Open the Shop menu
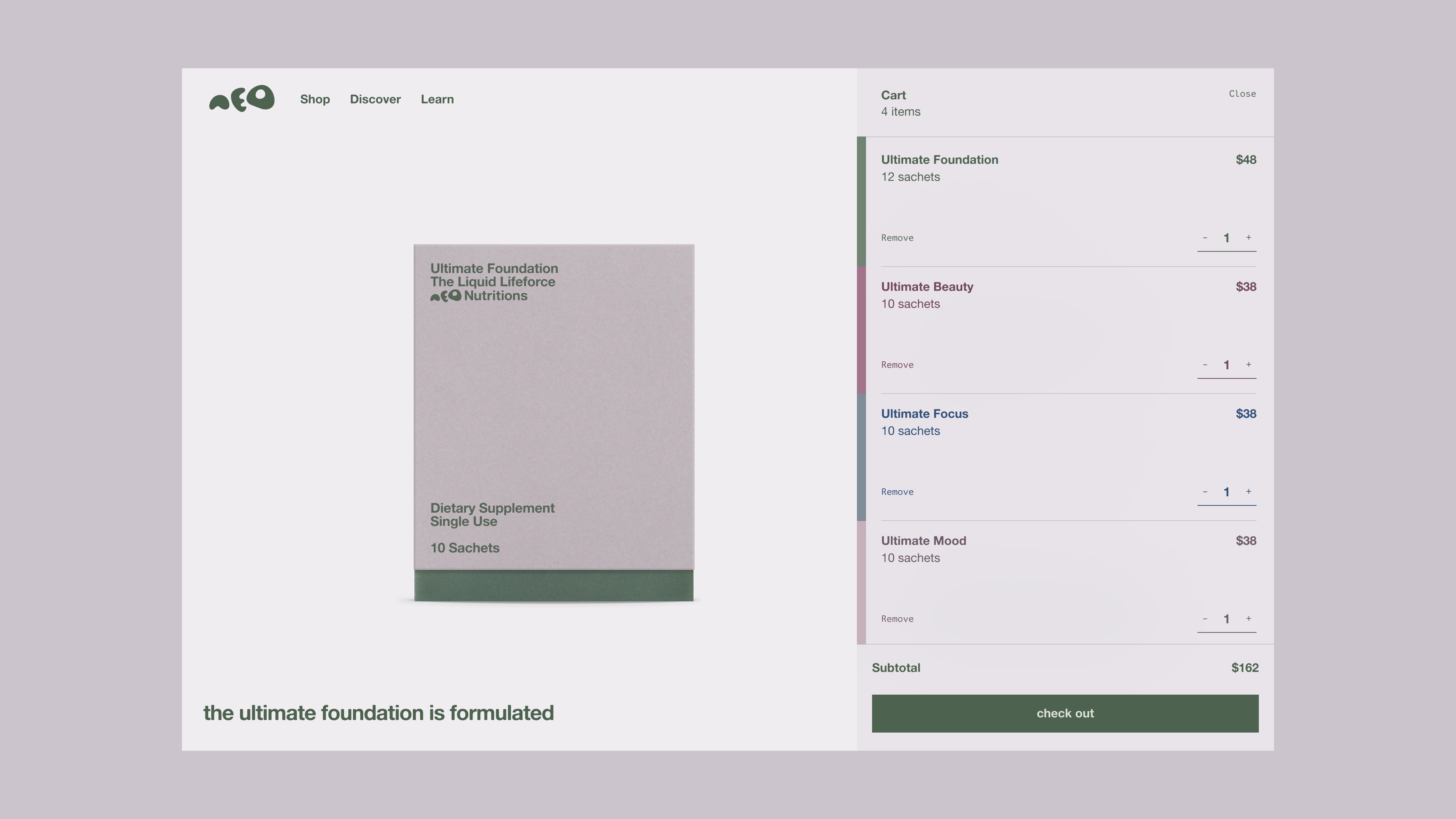The height and width of the screenshot is (819, 1456). [315, 99]
